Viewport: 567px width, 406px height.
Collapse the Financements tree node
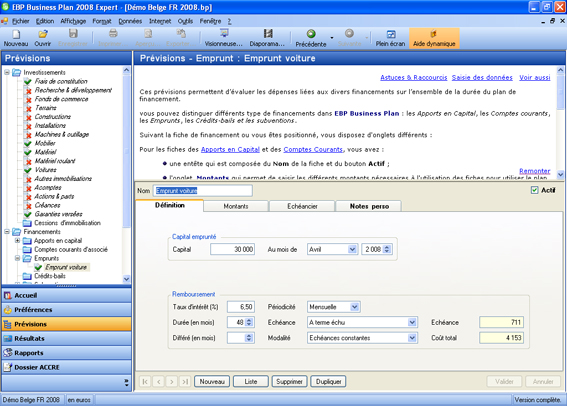7,232
